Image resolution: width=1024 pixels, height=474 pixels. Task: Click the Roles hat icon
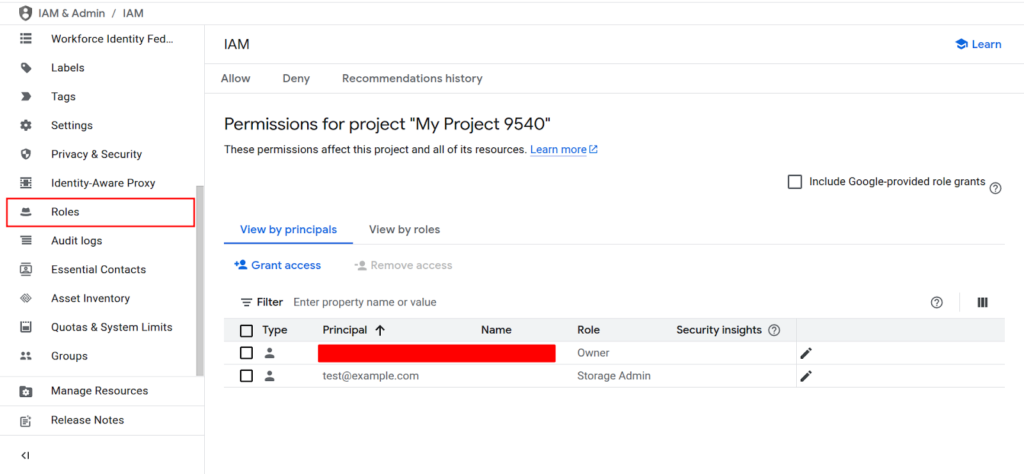tap(25, 212)
